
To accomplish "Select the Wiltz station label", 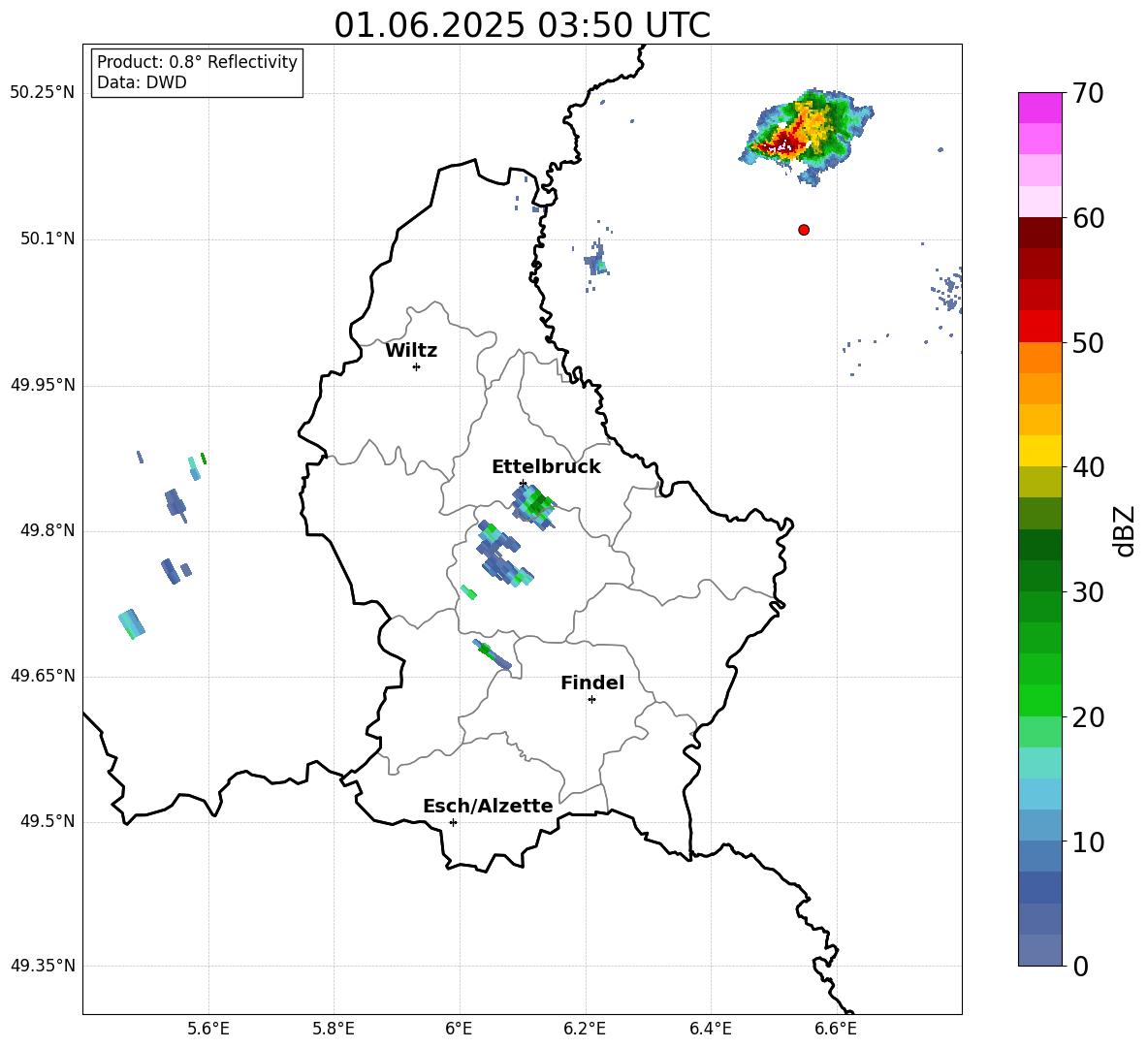I will point(411,351).
